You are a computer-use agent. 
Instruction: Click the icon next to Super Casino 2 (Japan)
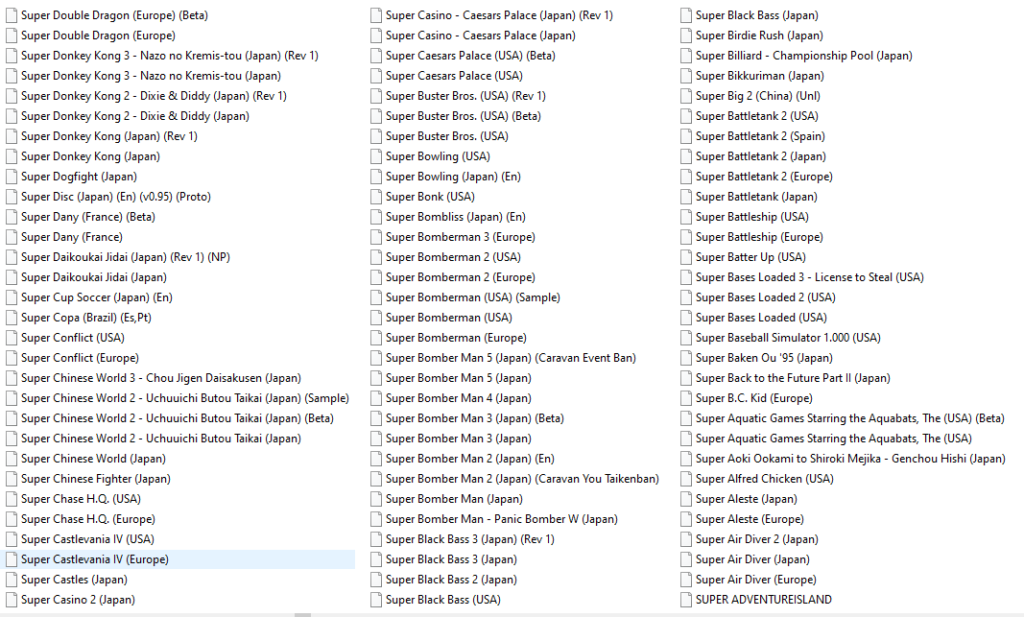(11, 600)
